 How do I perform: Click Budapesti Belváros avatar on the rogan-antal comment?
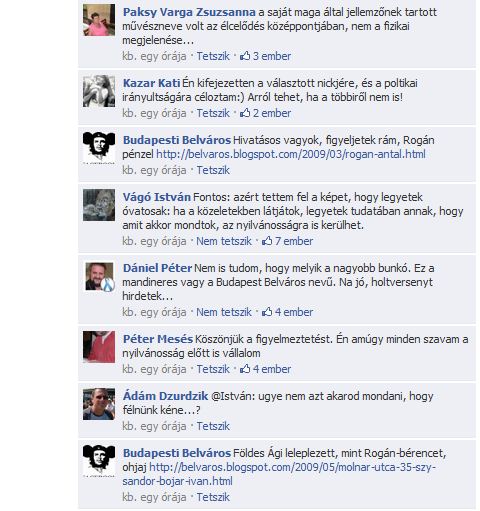[x=99, y=148]
